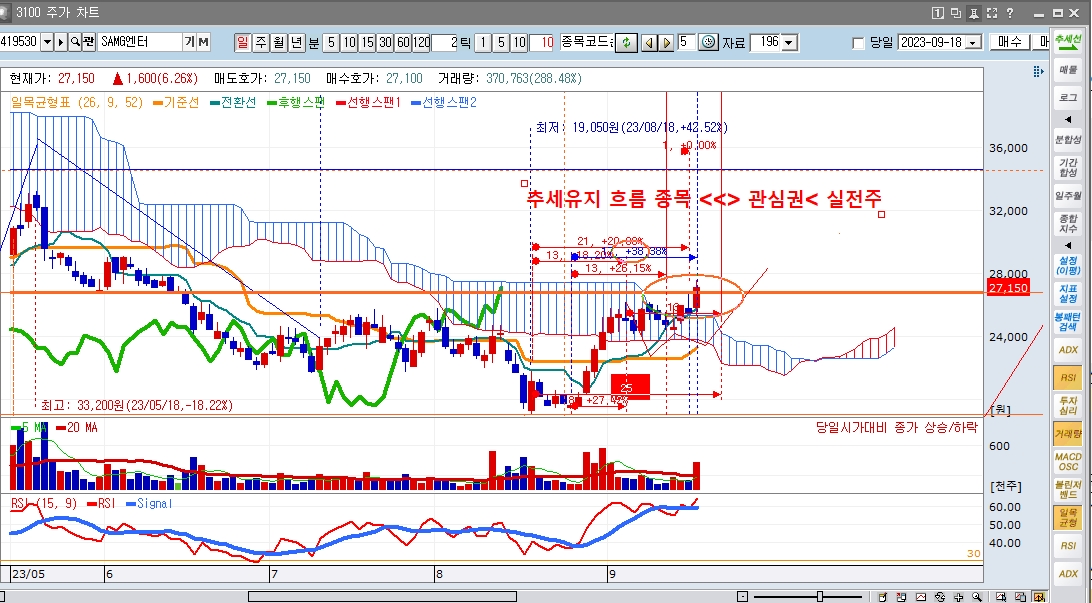The width and height of the screenshot is (1092, 603).
Task: Click the 관 watchlist button
Action: point(88,42)
